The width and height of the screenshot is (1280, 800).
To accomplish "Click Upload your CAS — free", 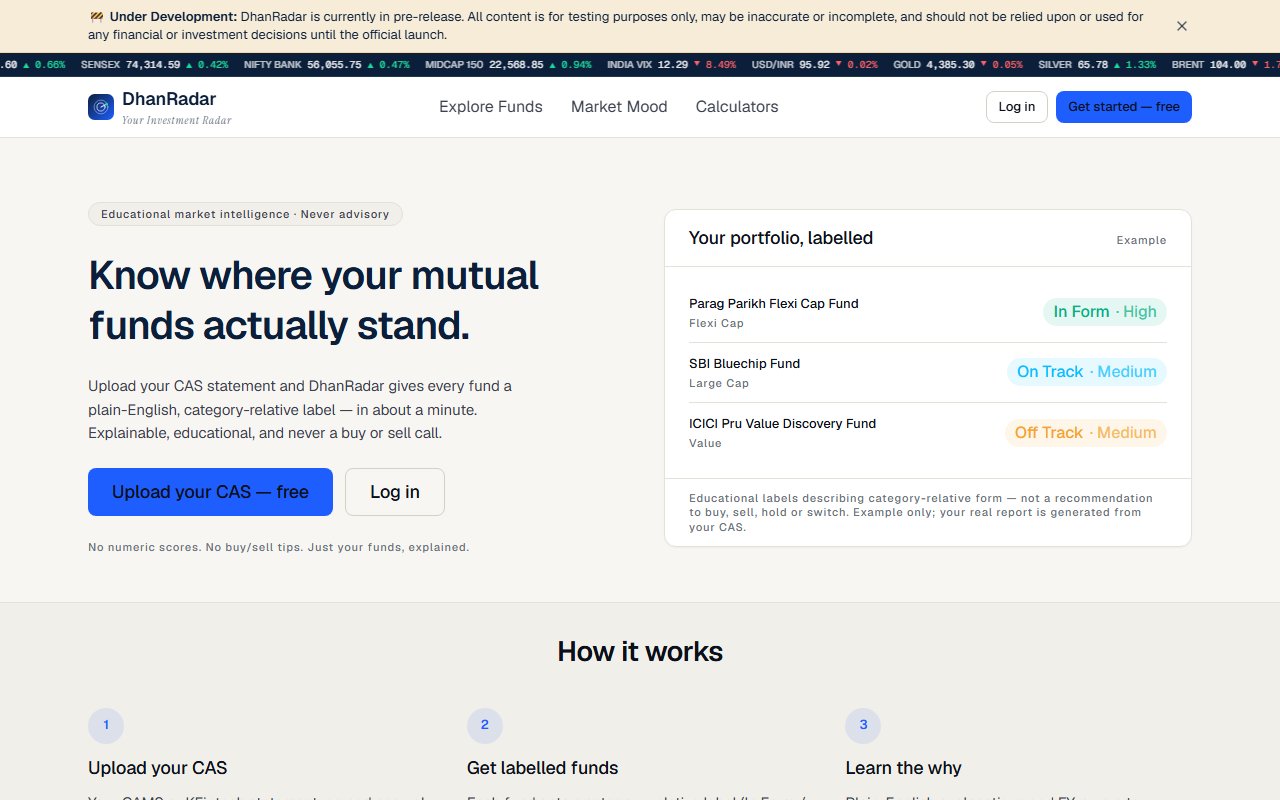I will [x=210, y=492].
